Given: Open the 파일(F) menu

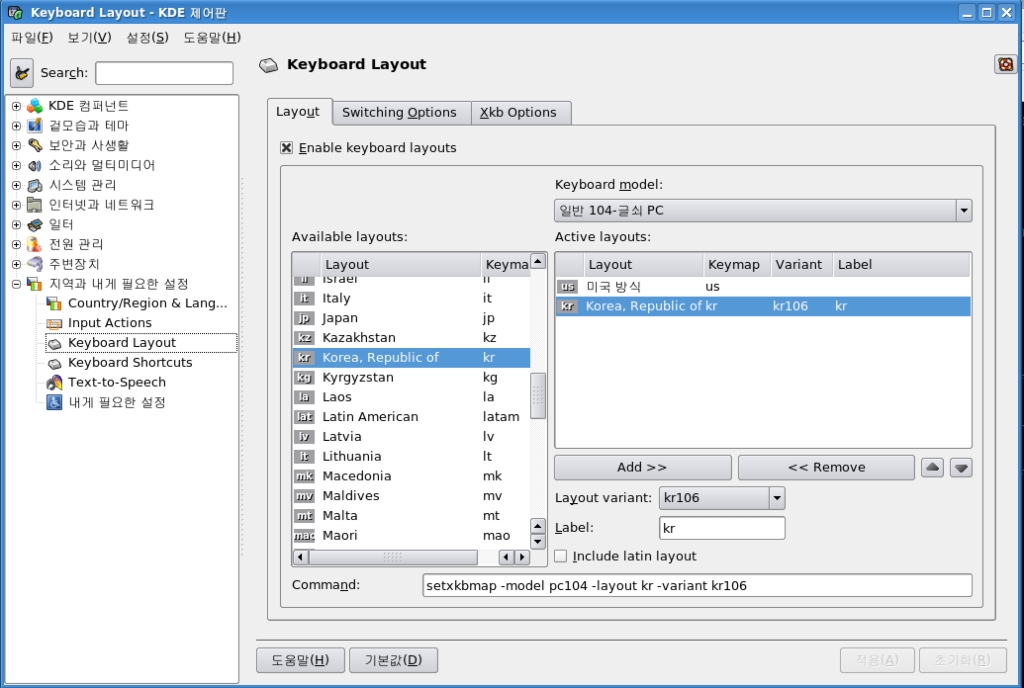Looking at the screenshot, I should (31, 38).
